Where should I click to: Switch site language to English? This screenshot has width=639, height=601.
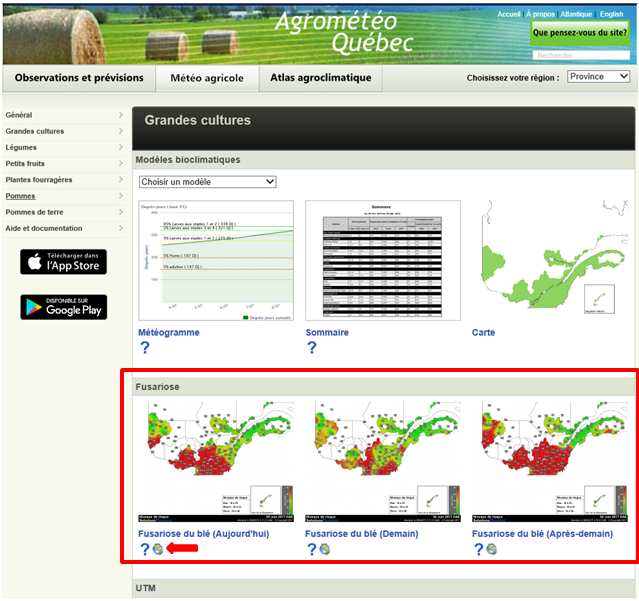tap(611, 14)
